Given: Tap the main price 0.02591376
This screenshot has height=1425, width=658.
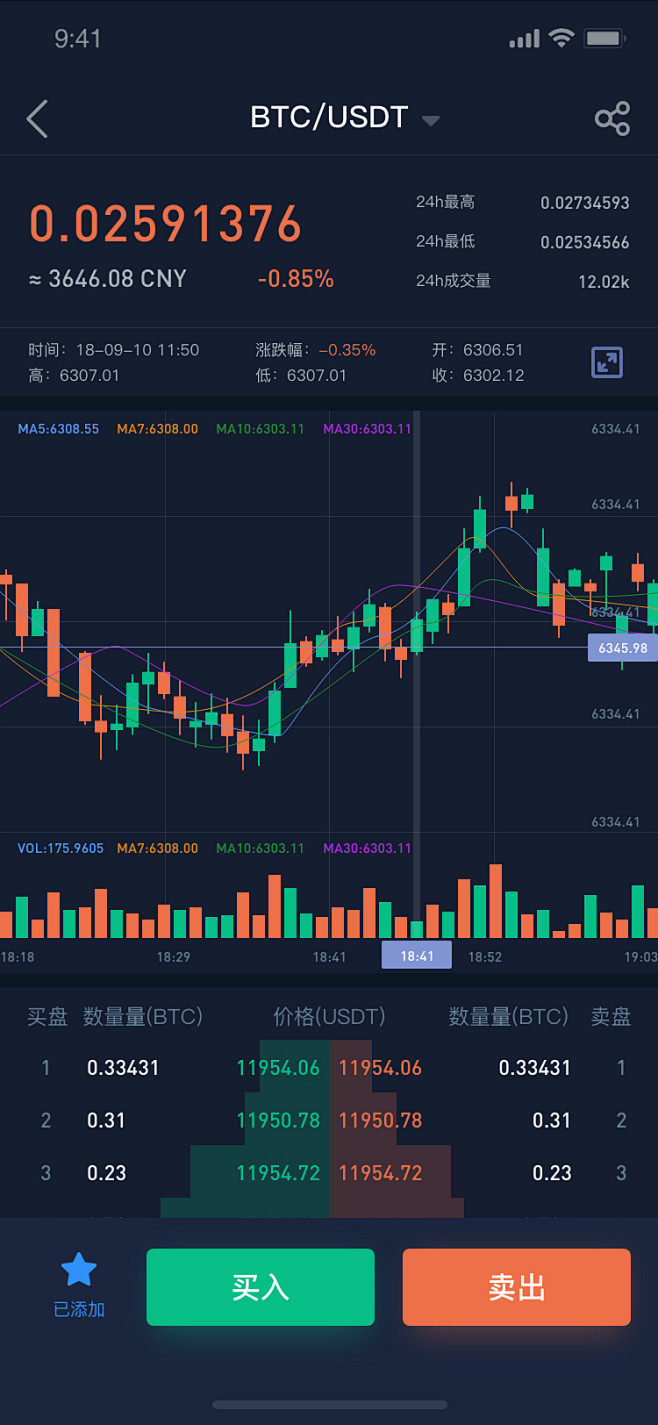Looking at the screenshot, I should [165, 224].
